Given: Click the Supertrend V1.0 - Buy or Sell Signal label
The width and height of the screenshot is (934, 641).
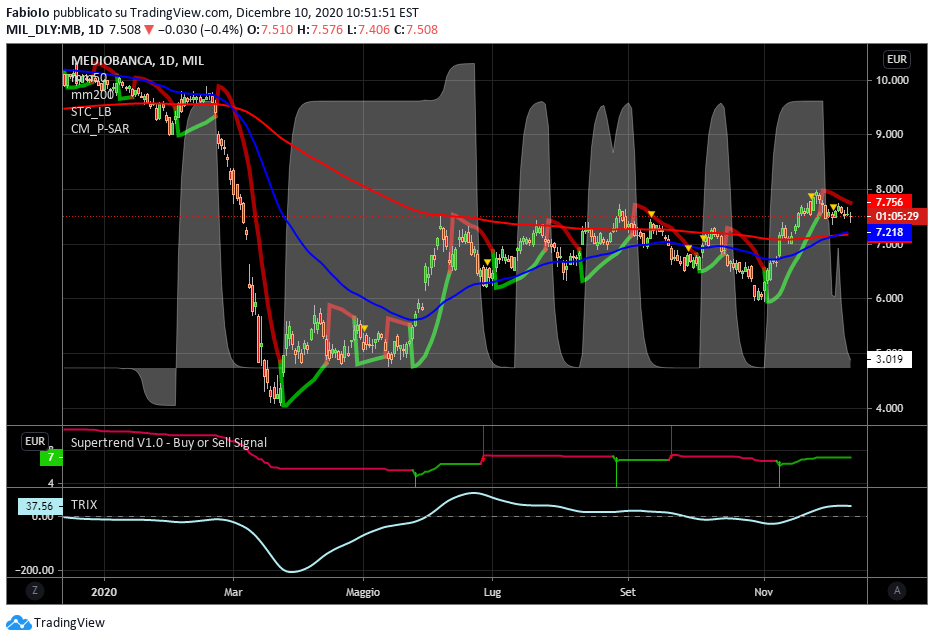Looking at the screenshot, I should (x=169, y=443).
